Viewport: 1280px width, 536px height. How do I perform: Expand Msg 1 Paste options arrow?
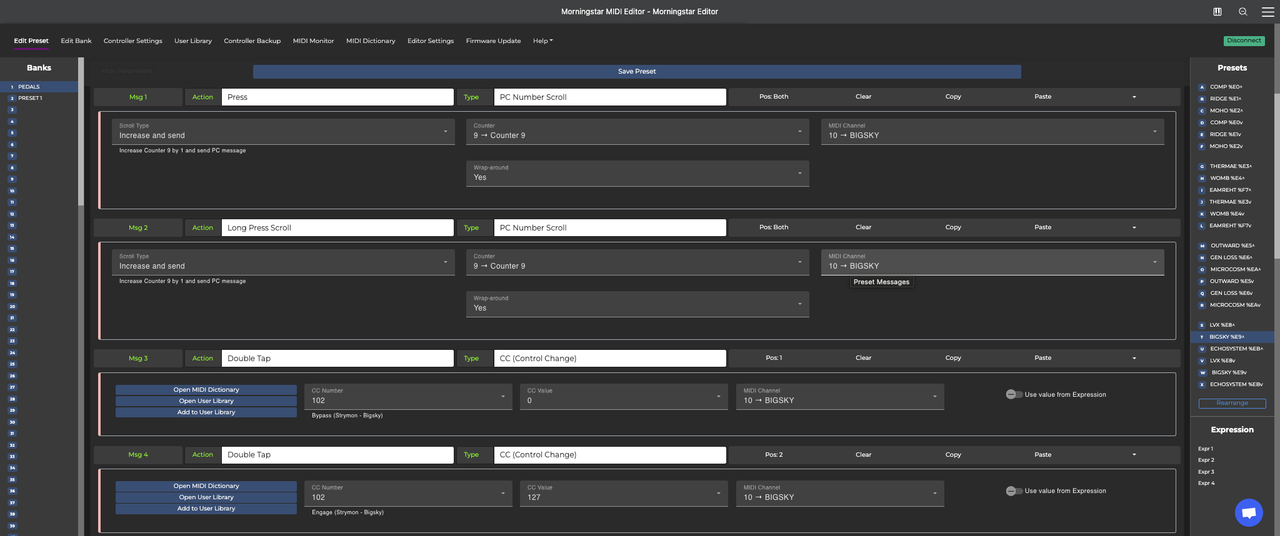1134,97
